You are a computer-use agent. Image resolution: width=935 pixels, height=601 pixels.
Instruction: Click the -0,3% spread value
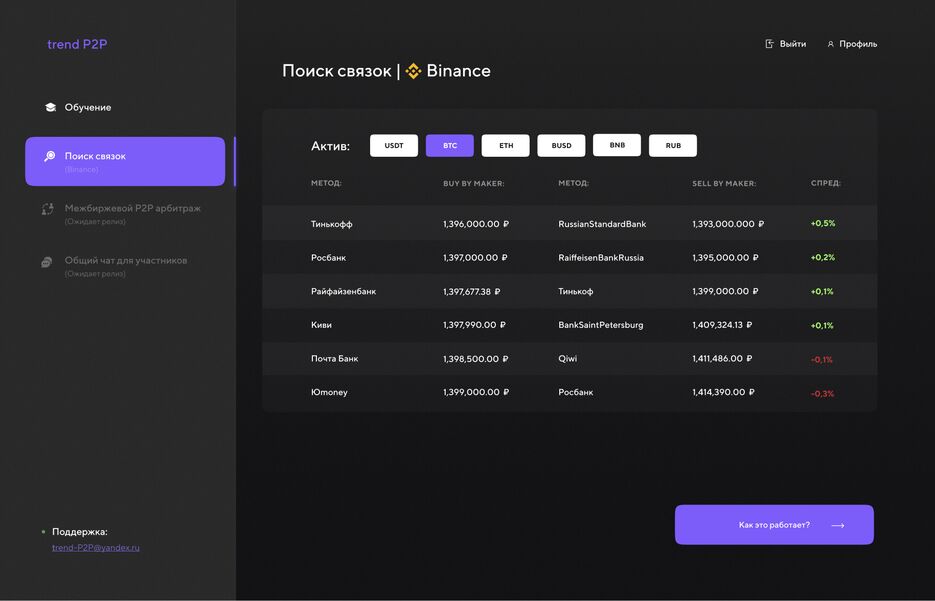(x=822, y=394)
